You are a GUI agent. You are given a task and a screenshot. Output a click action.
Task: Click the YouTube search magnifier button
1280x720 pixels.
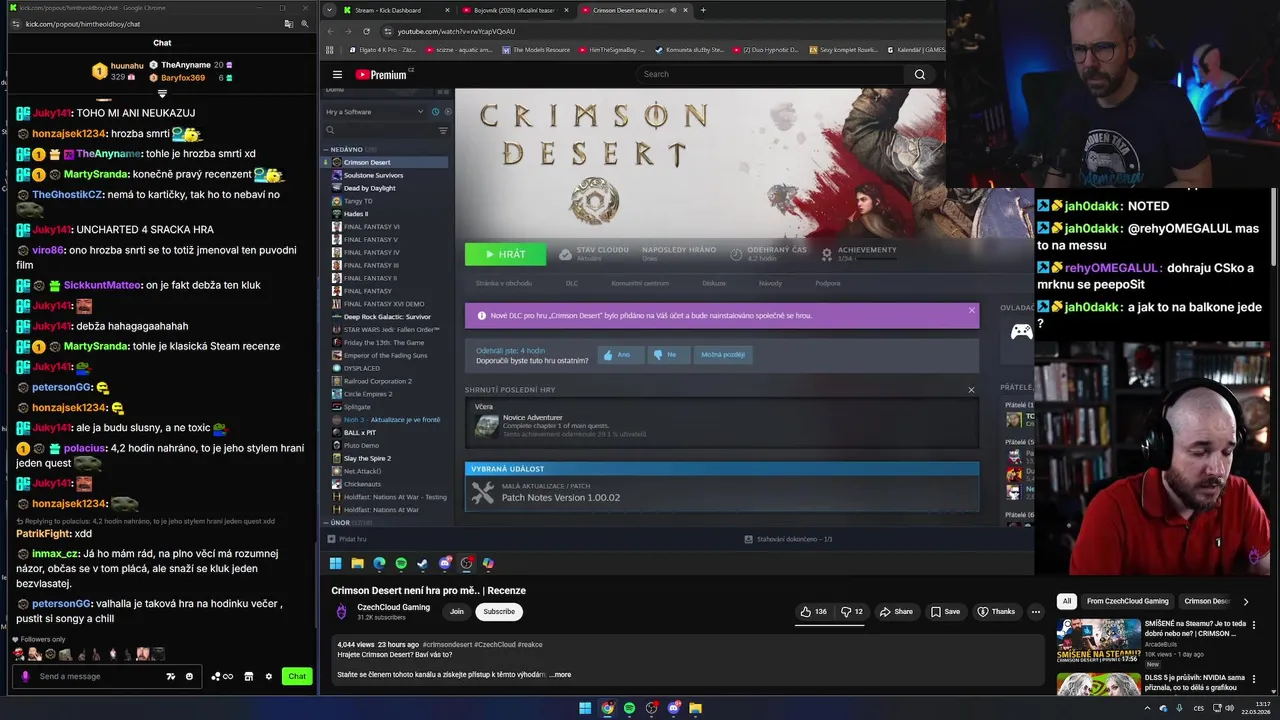[920, 74]
